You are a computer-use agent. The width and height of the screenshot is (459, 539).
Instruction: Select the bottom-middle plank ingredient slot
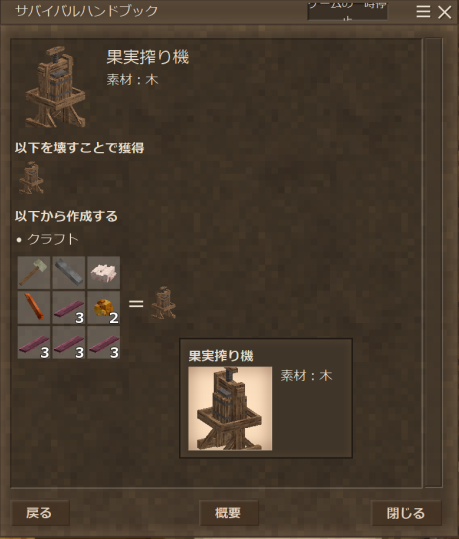click(69, 342)
